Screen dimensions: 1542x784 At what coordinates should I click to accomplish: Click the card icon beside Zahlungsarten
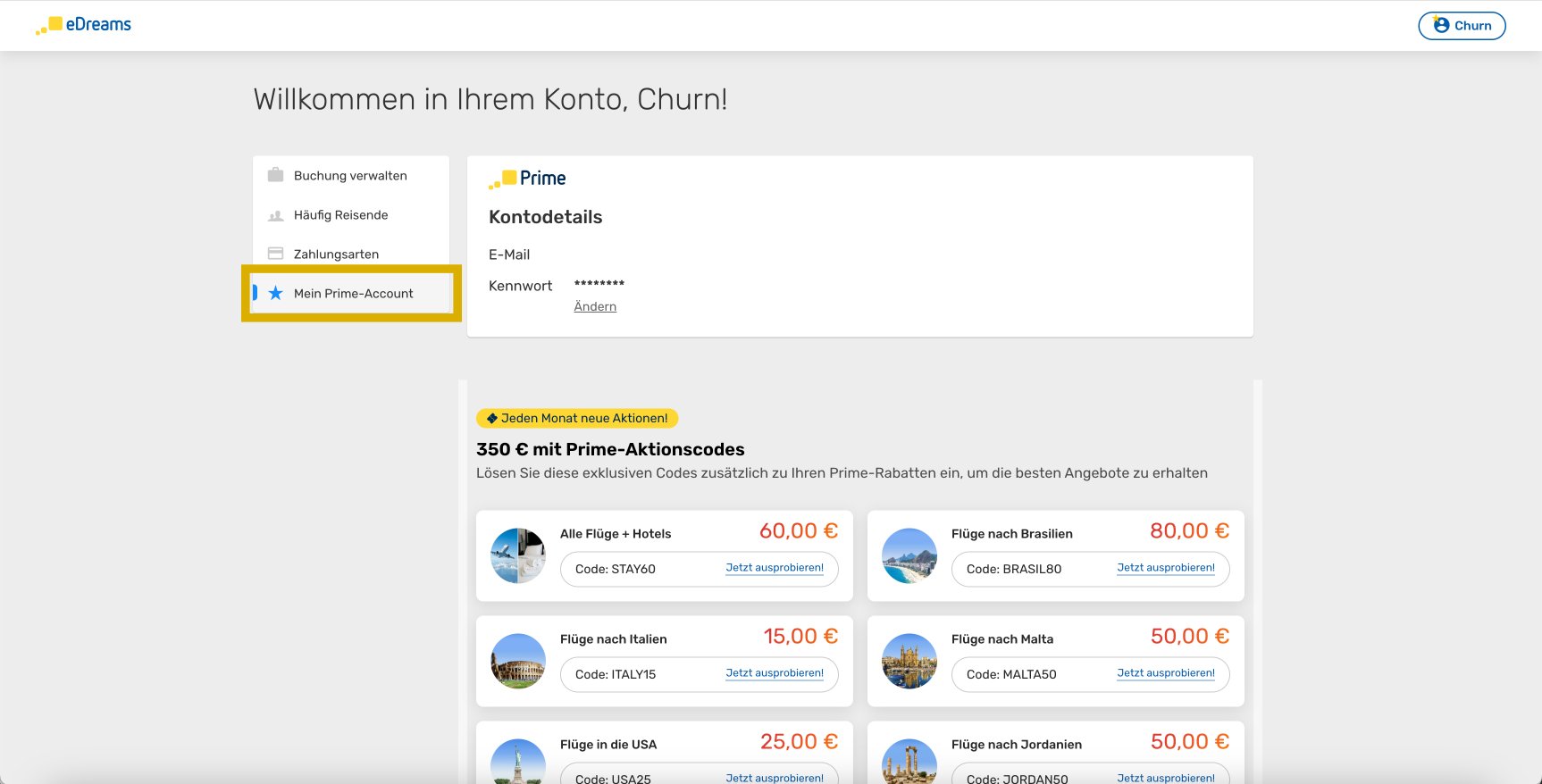pos(275,254)
